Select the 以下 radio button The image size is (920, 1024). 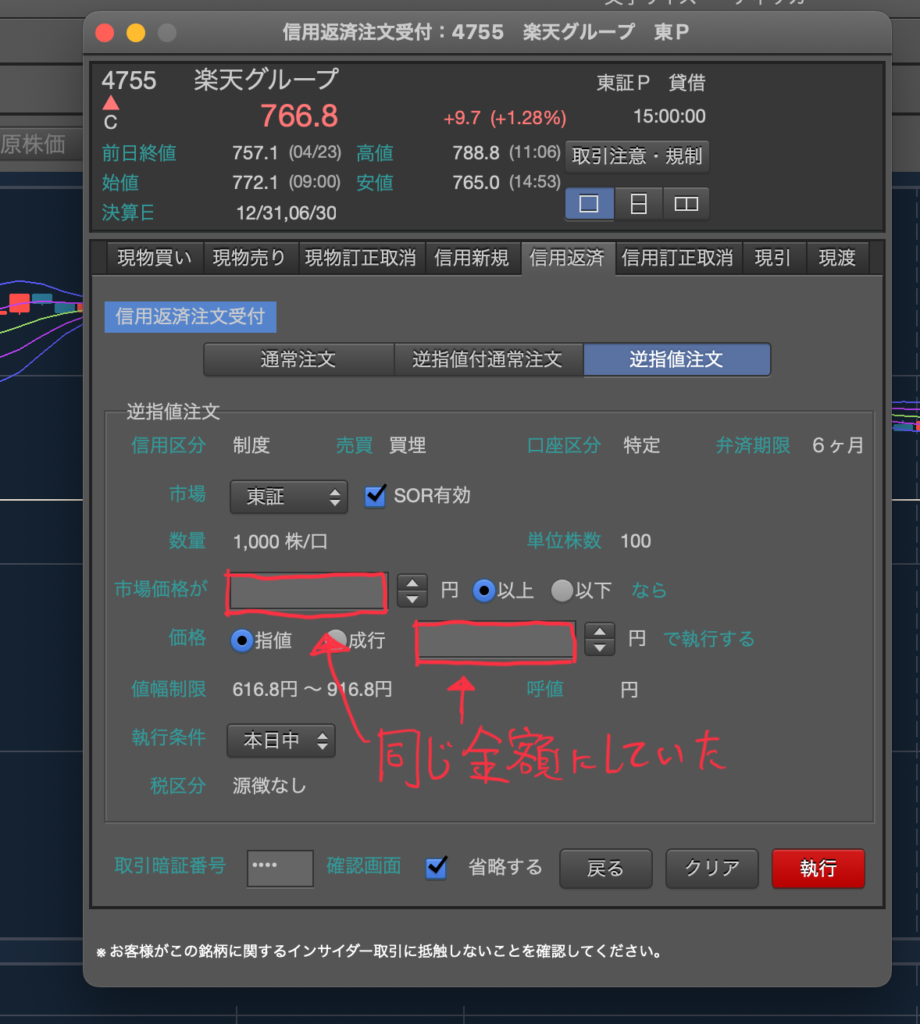[x=562, y=590]
